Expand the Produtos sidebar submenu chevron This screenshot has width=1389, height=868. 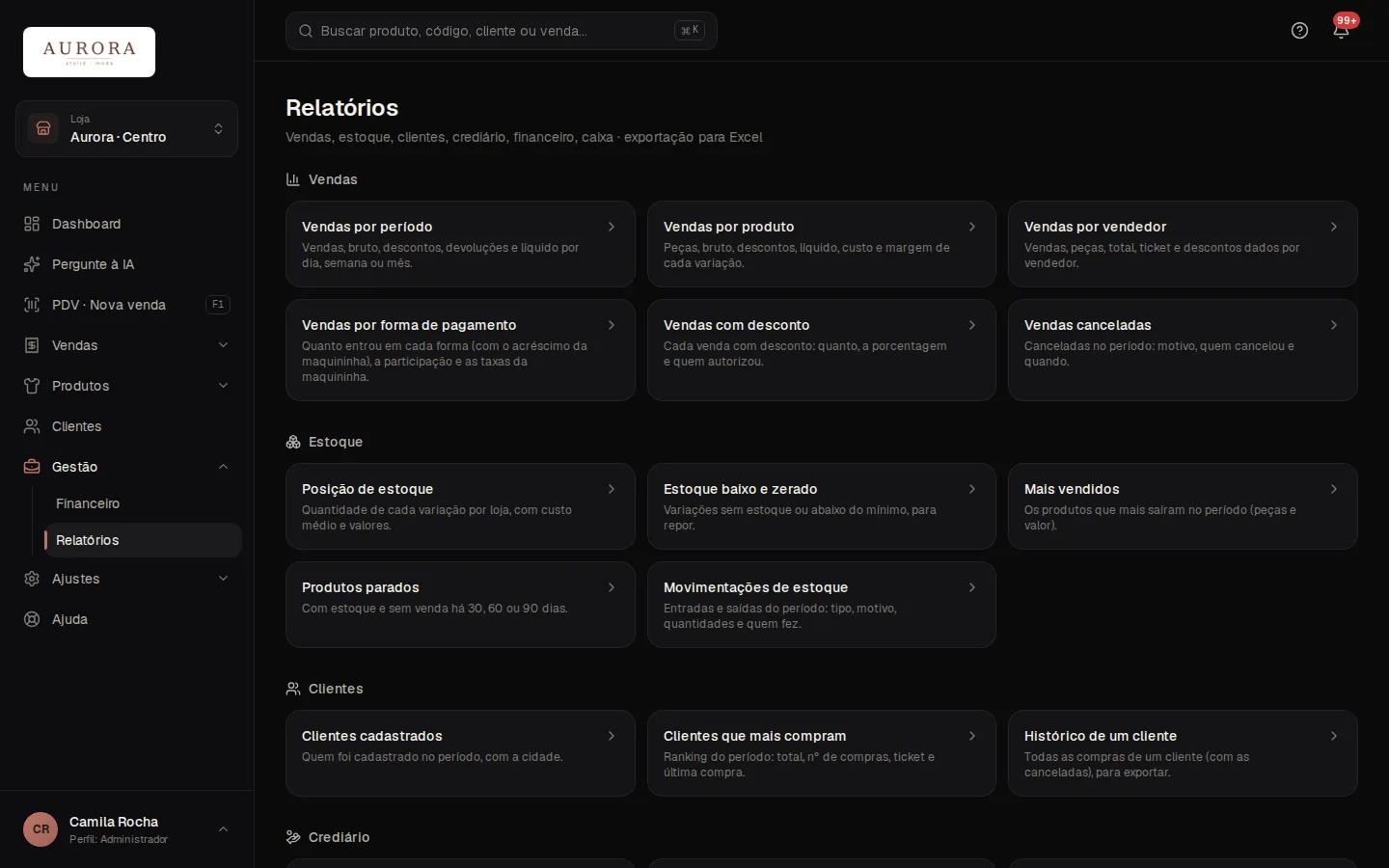(223, 386)
